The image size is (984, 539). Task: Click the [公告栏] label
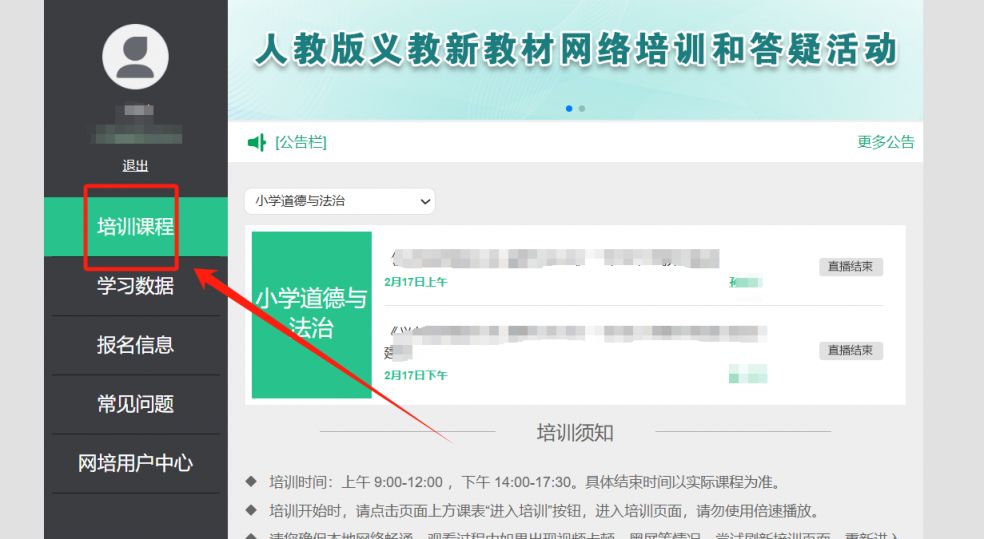pos(301,142)
